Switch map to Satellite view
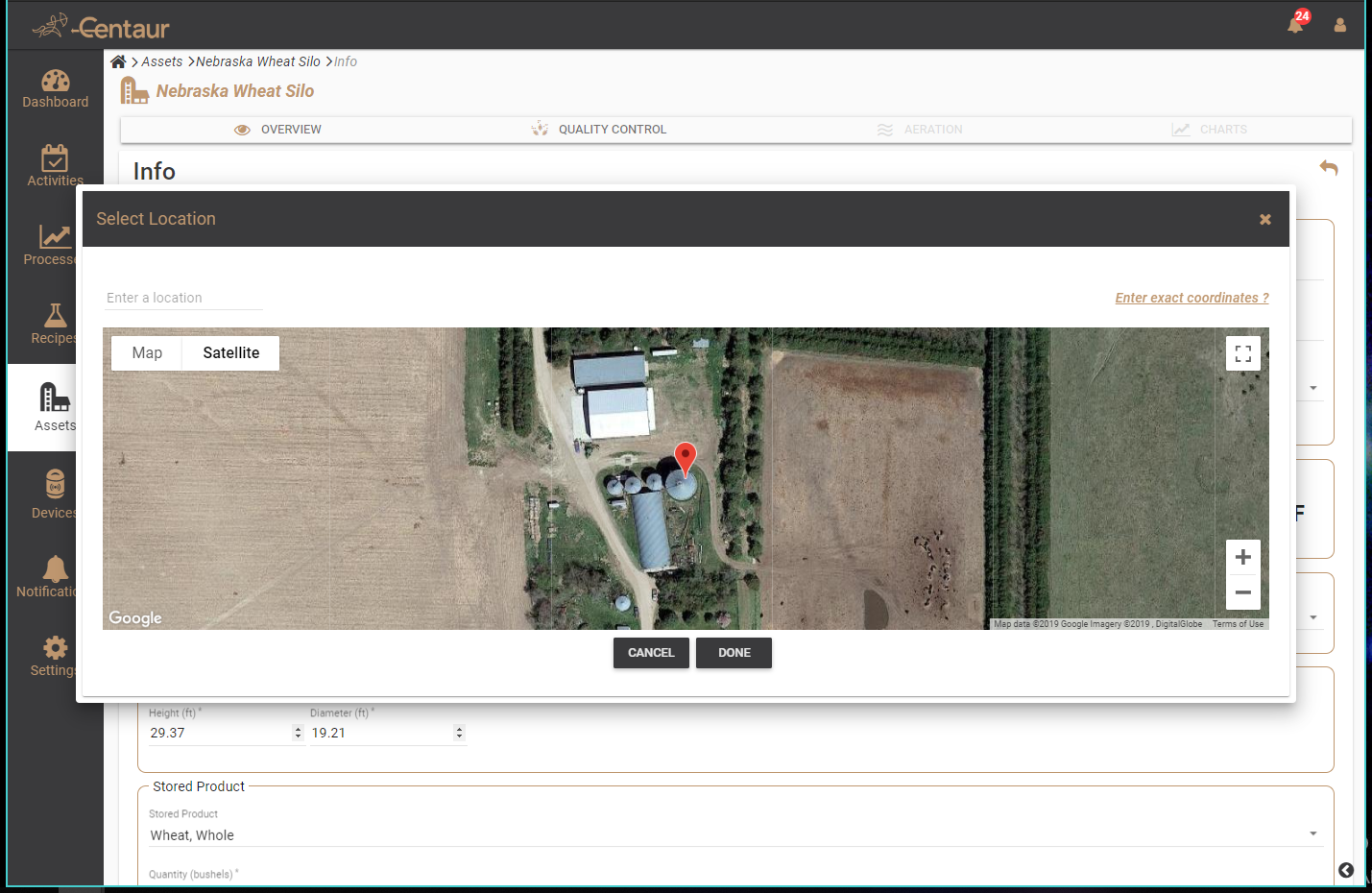 coord(230,353)
